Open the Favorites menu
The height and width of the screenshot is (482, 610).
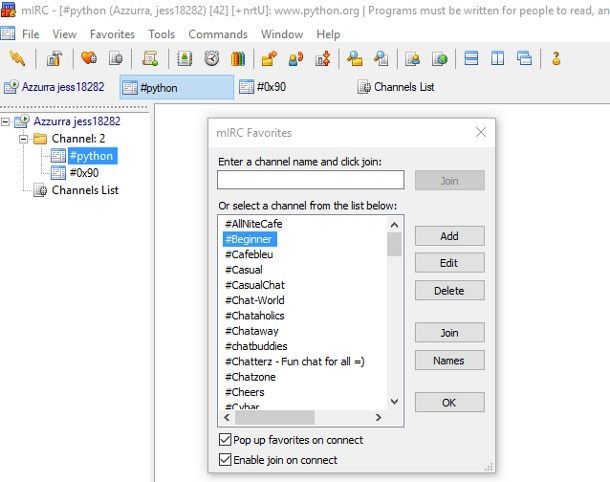click(x=112, y=34)
